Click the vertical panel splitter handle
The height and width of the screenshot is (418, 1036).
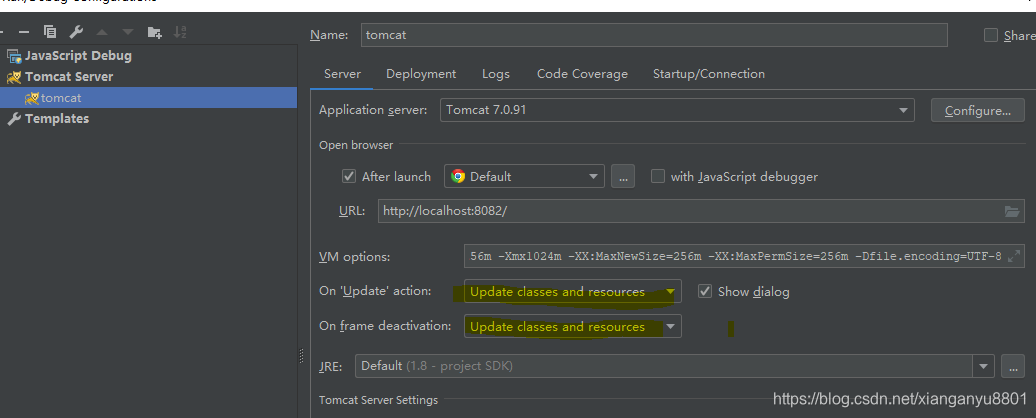click(301, 355)
